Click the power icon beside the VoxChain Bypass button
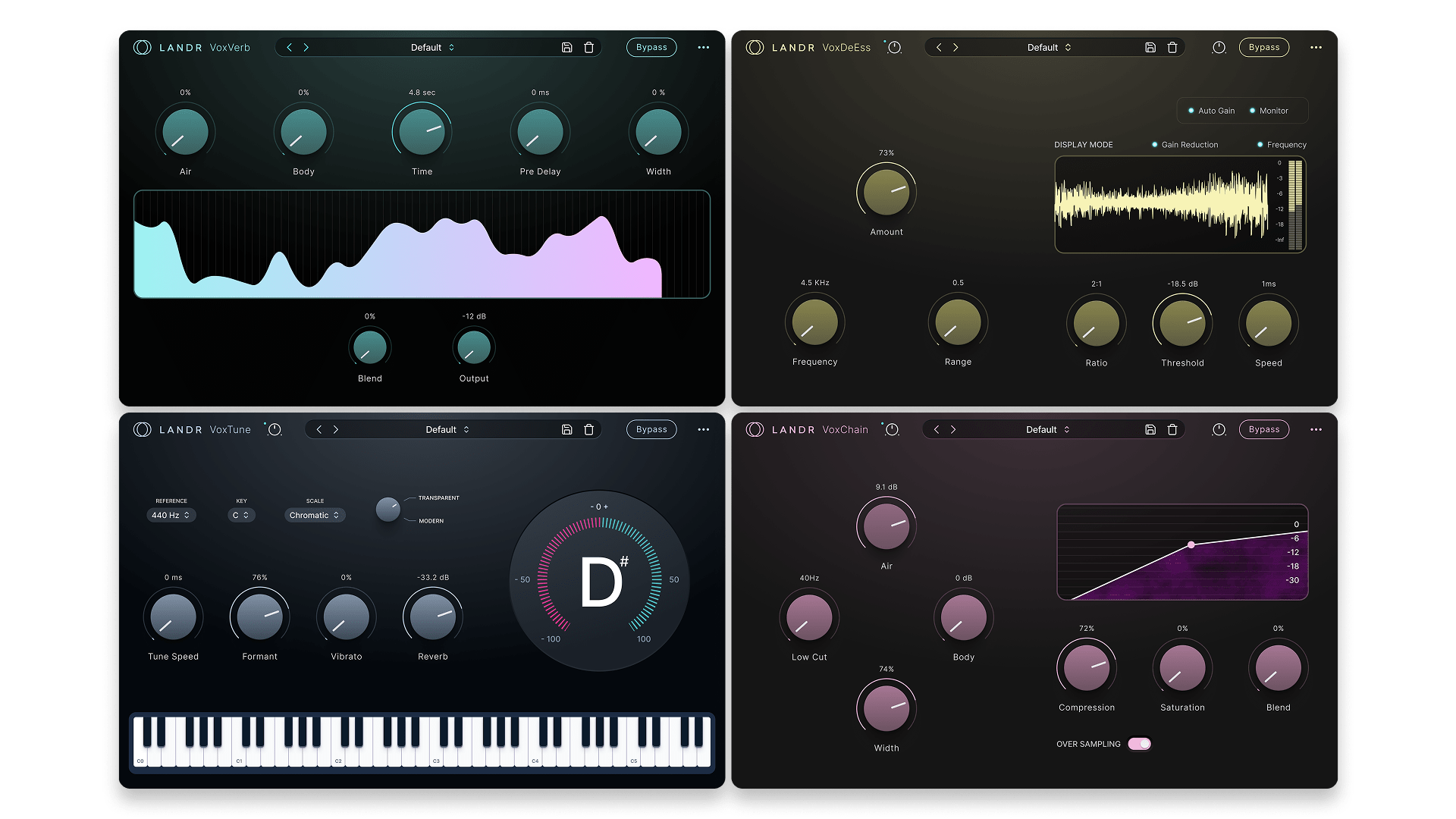This screenshot has height=819, width=1456. pos(1219,429)
